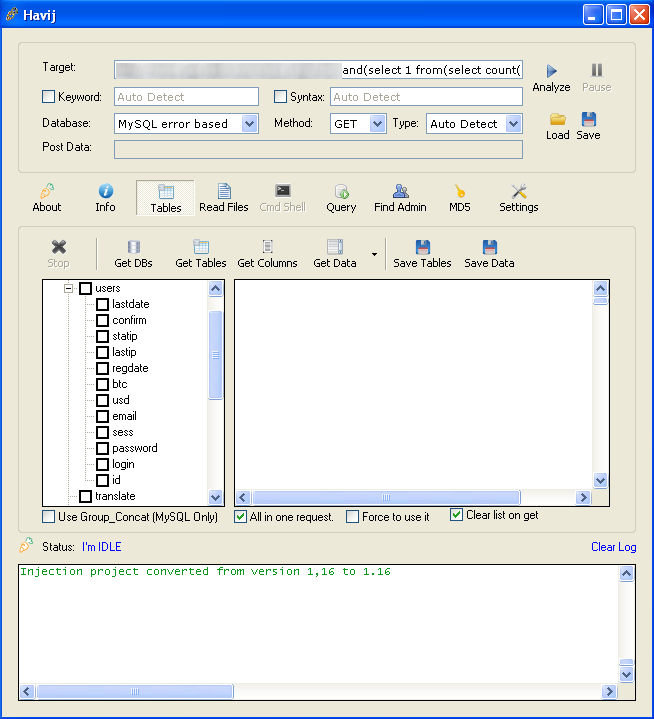Check the password column checkbox
The height and width of the screenshot is (719, 654).
[102, 448]
